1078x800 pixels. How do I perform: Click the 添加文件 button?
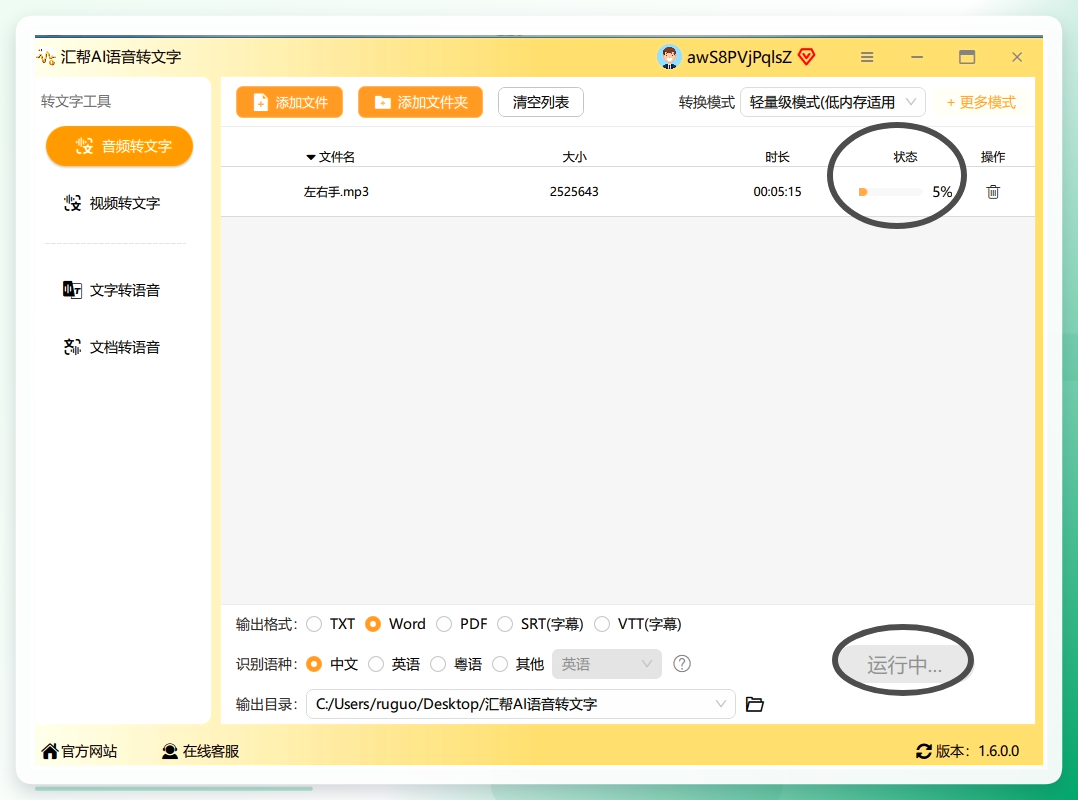point(289,102)
